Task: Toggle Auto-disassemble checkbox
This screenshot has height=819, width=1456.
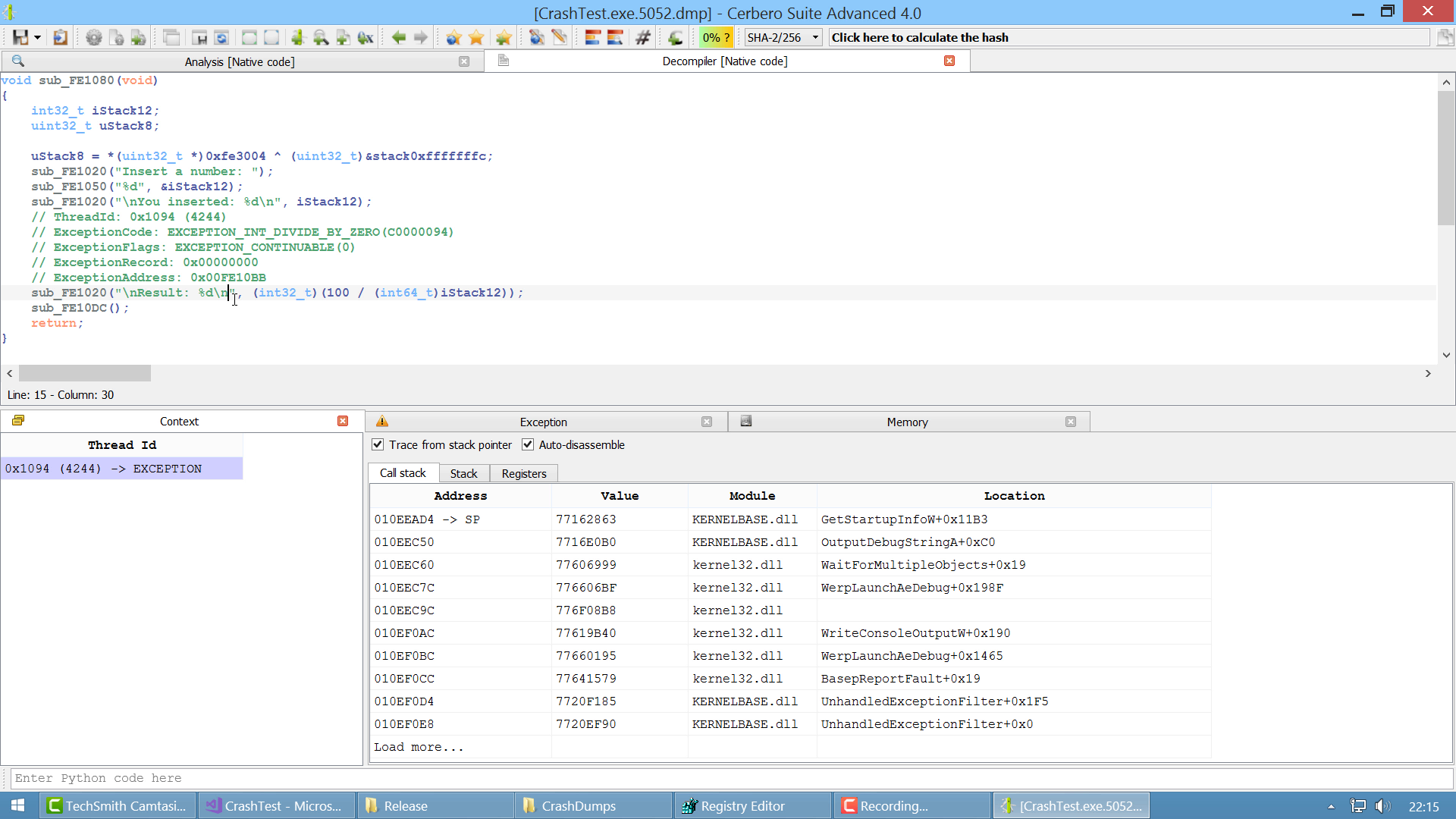Action: click(x=528, y=445)
